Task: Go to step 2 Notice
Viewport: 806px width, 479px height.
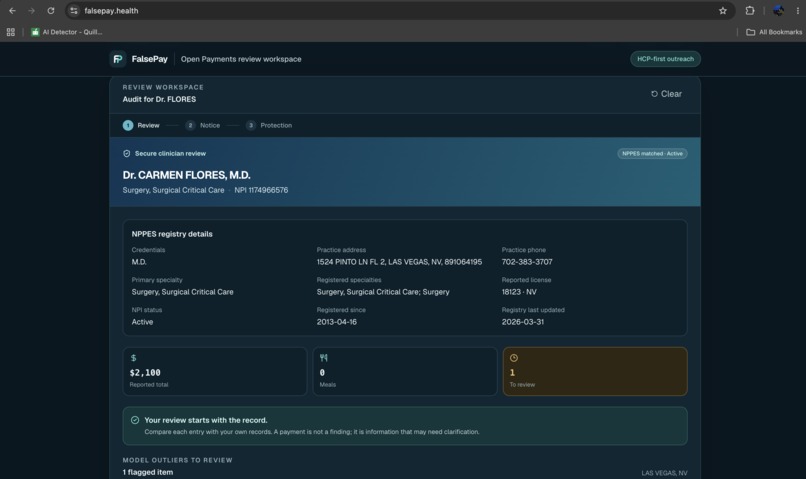Action: click(x=203, y=125)
